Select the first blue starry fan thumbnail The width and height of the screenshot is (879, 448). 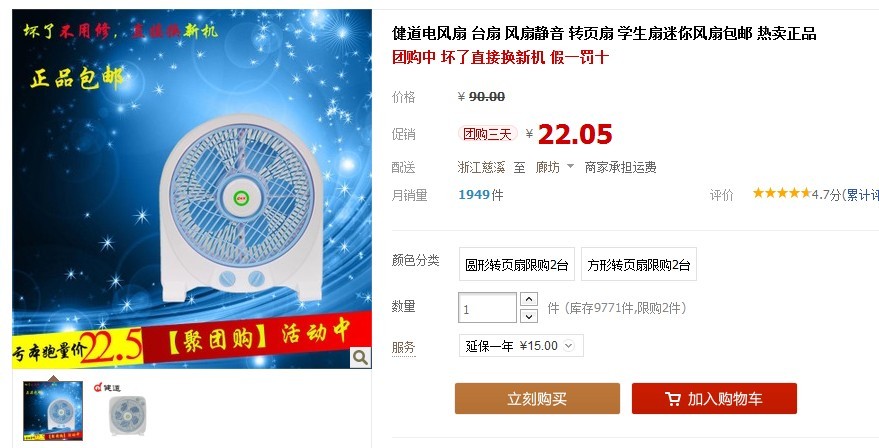[x=53, y=410]
